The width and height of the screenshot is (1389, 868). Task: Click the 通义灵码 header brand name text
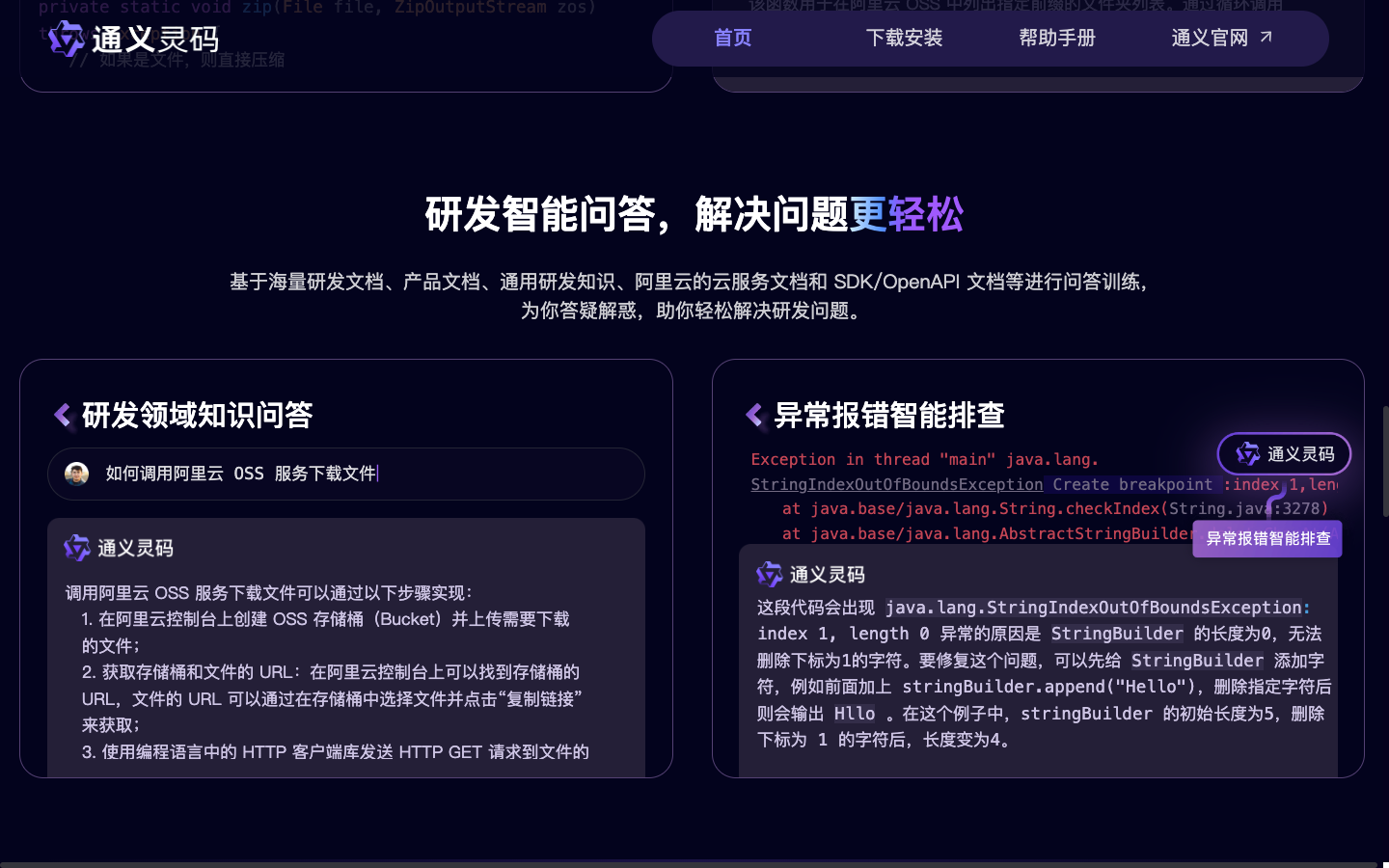pos(155,39)
